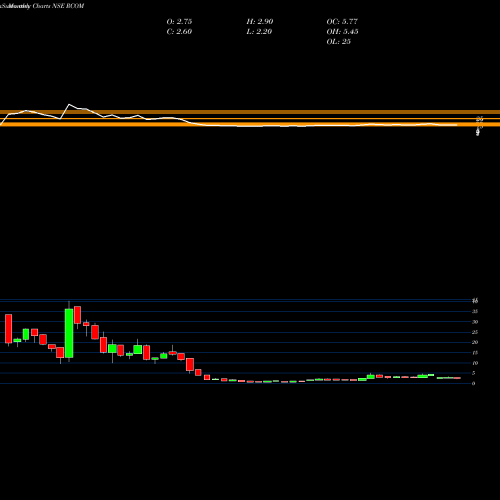The height and width of the screenshot is (500, 500).
Task: Click the OL: 25 reading
Action: pyautogui.click(x=338, y=42)
